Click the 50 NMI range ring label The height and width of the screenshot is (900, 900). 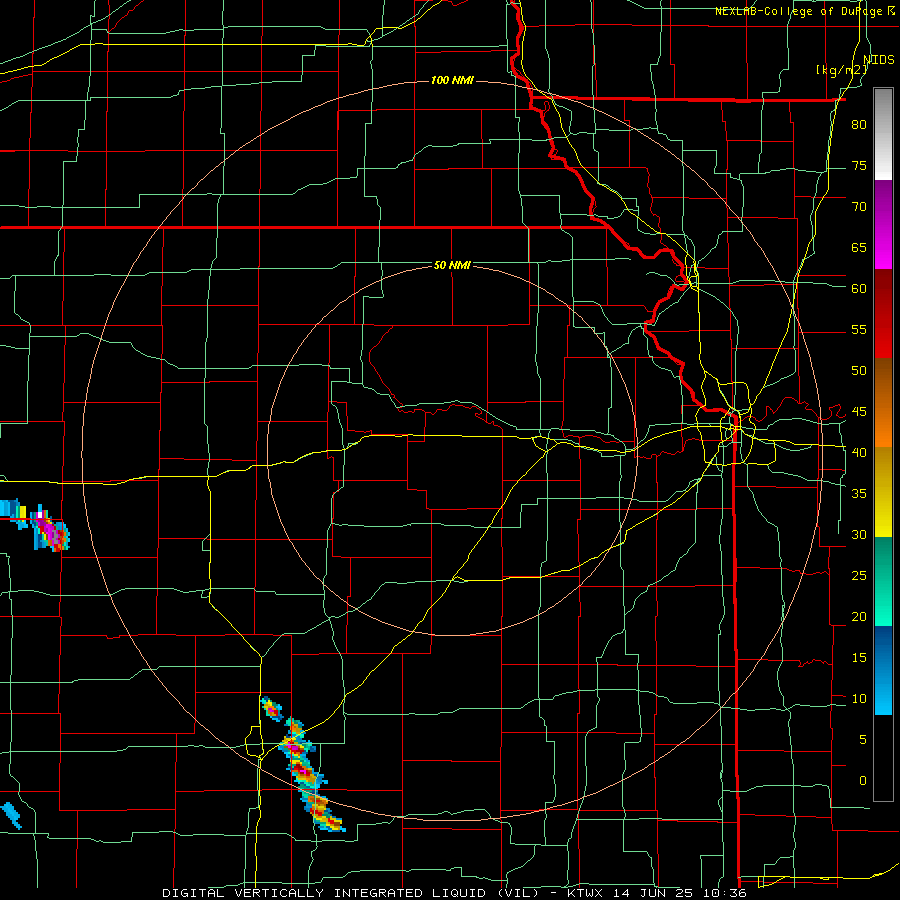pos(452,265)
